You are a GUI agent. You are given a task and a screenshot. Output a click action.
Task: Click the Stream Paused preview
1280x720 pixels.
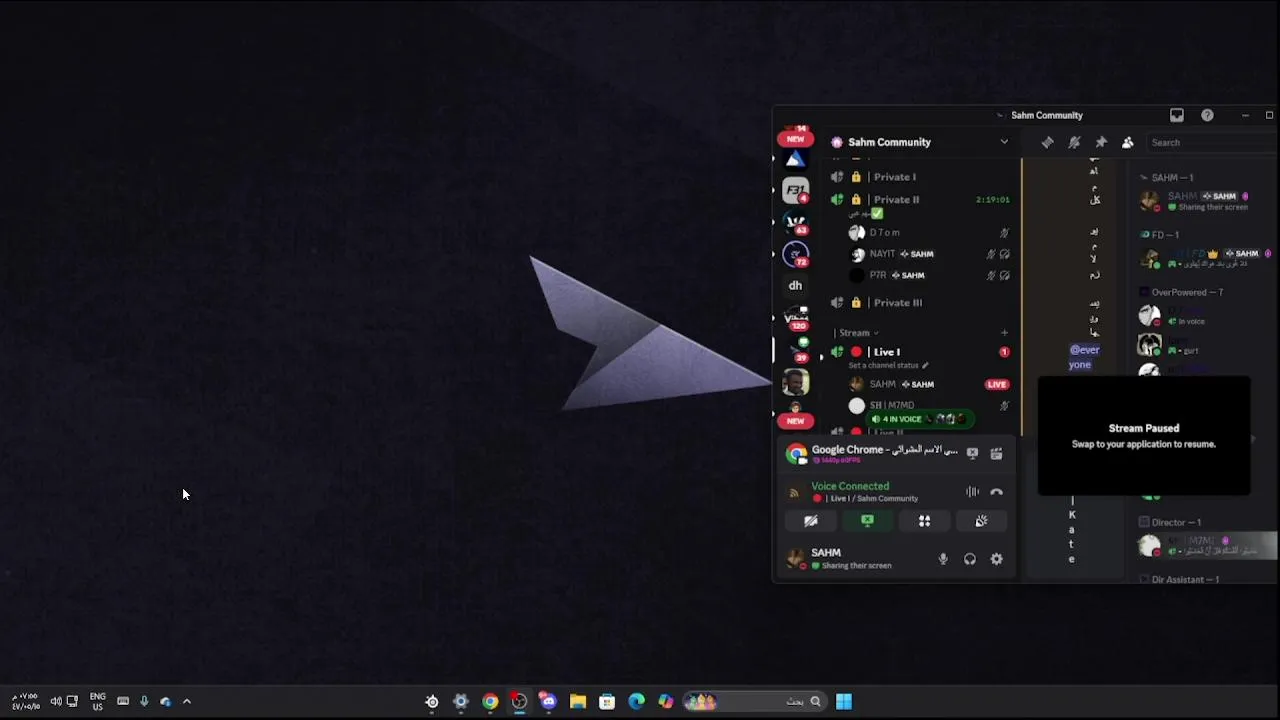coord(1144,436)
